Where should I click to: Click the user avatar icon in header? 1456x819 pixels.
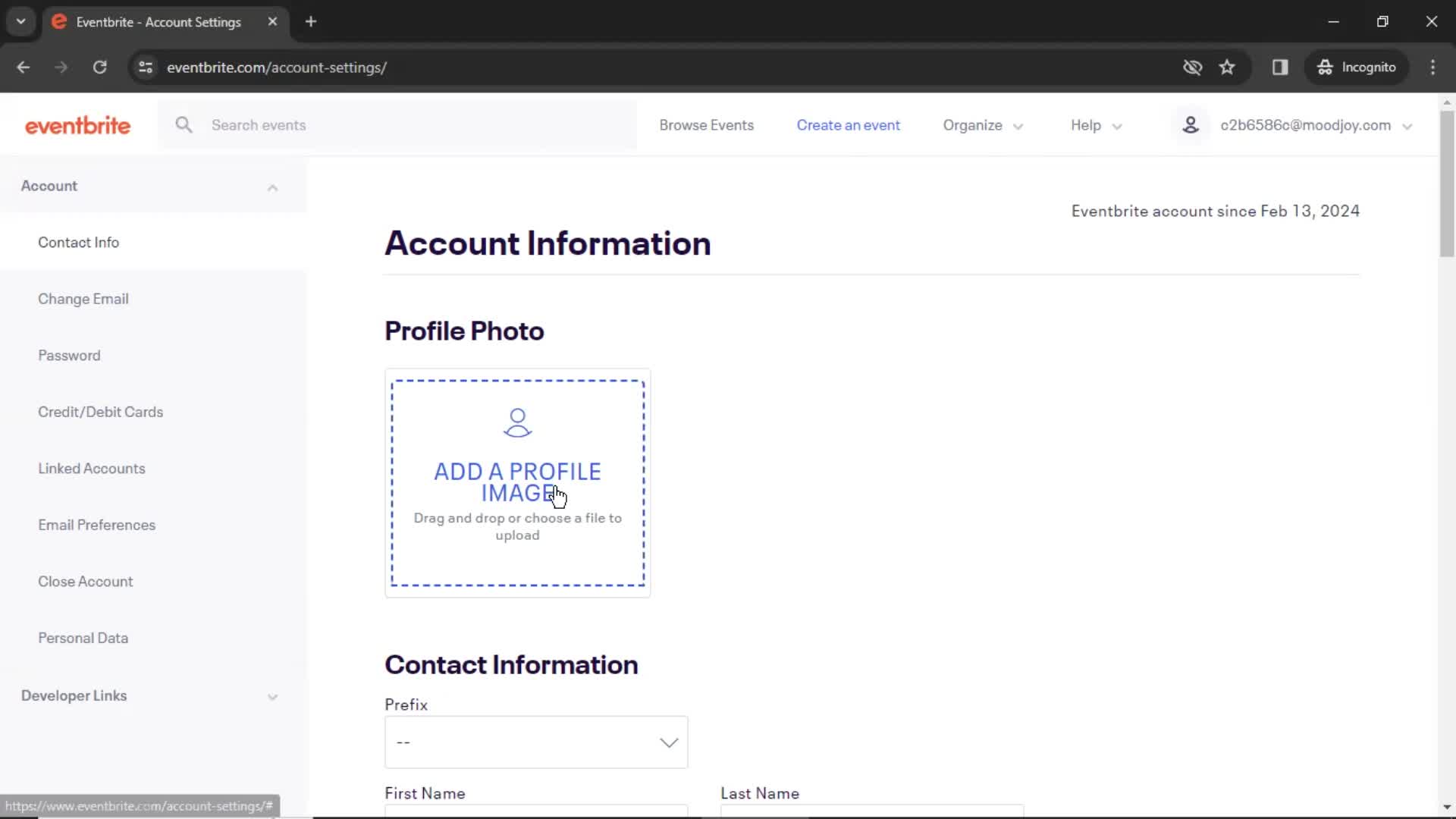[x=1191, y=125]
